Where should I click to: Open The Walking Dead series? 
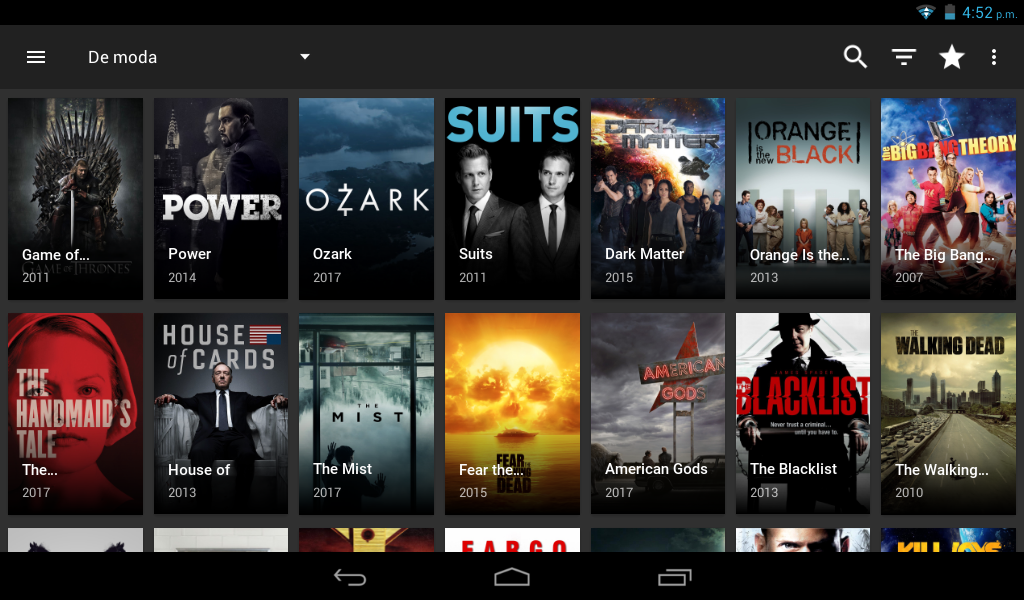pyautogui.click(x=948, y=413)
